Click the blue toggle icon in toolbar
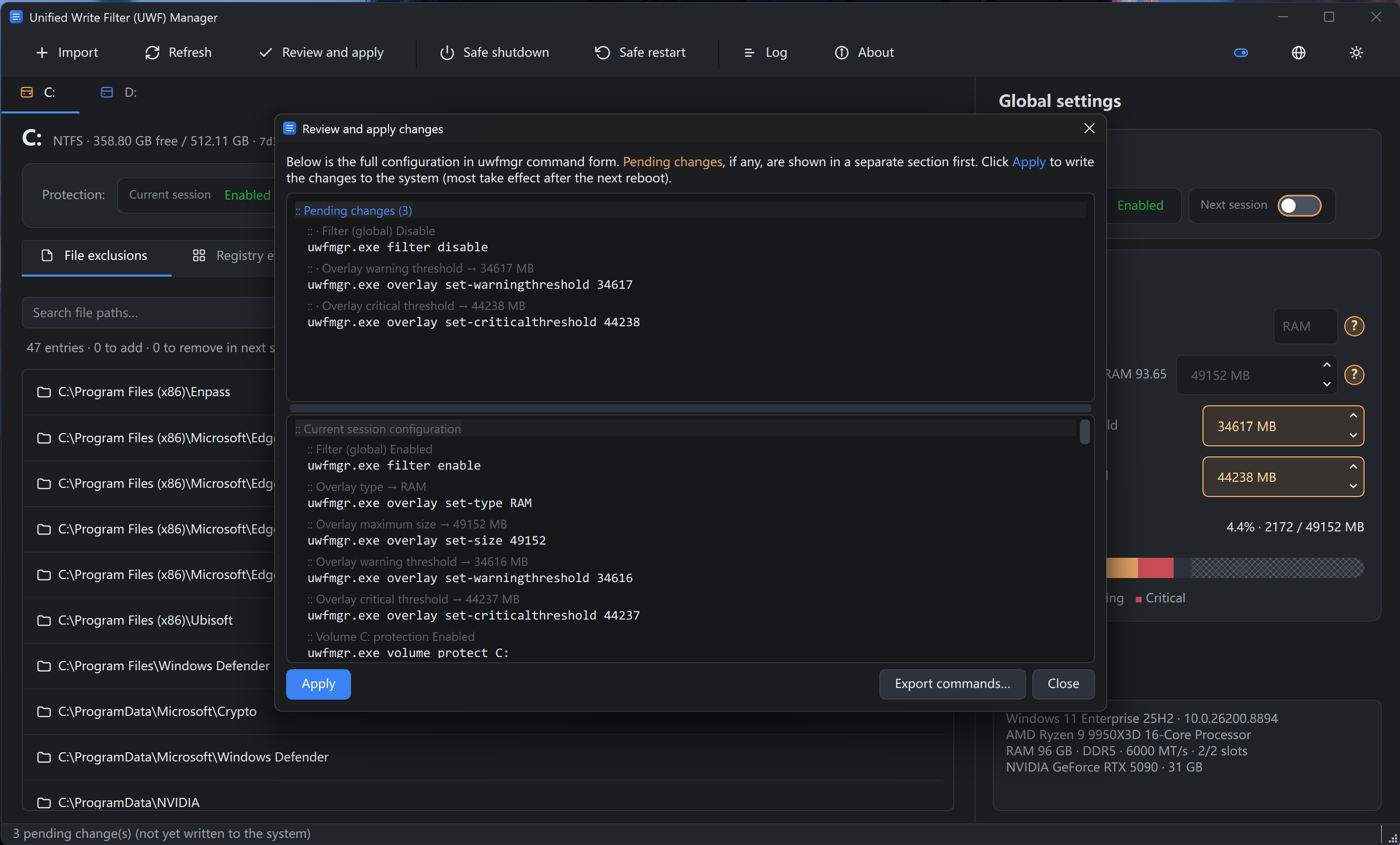The image size is (1400, 845). (1241, 53)
